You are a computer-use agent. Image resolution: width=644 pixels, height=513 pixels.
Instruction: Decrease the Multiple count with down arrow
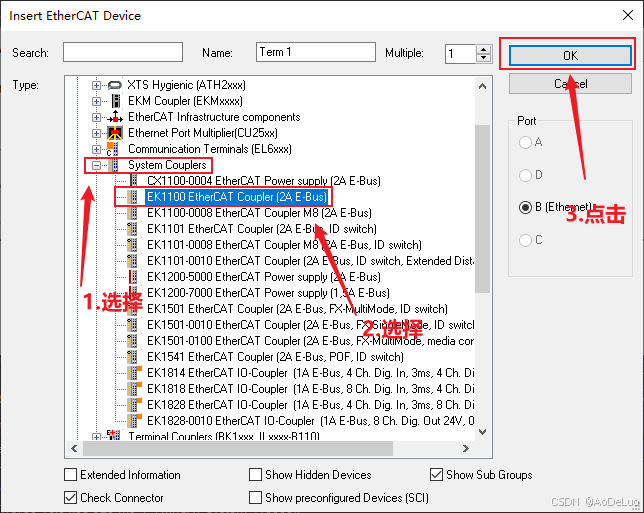[484, 58]
